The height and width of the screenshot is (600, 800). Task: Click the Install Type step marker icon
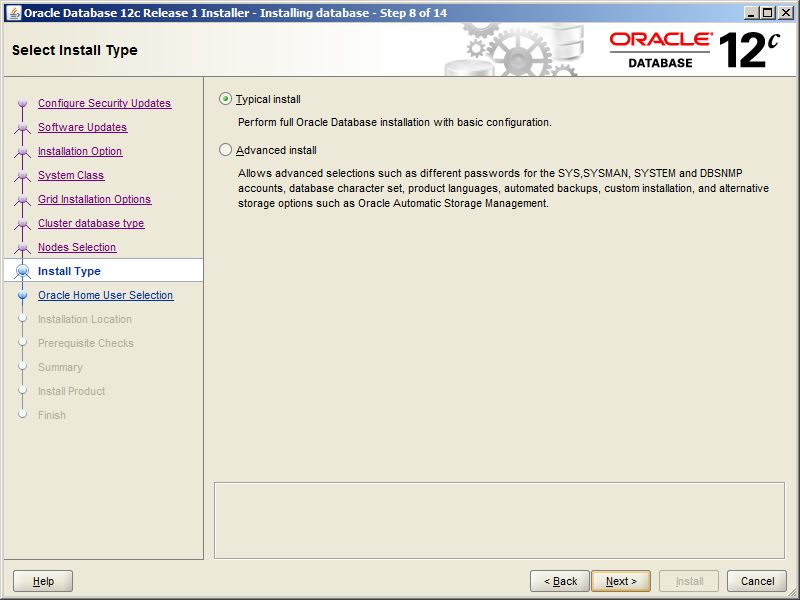pyautogui.click(x=22, y=270)
